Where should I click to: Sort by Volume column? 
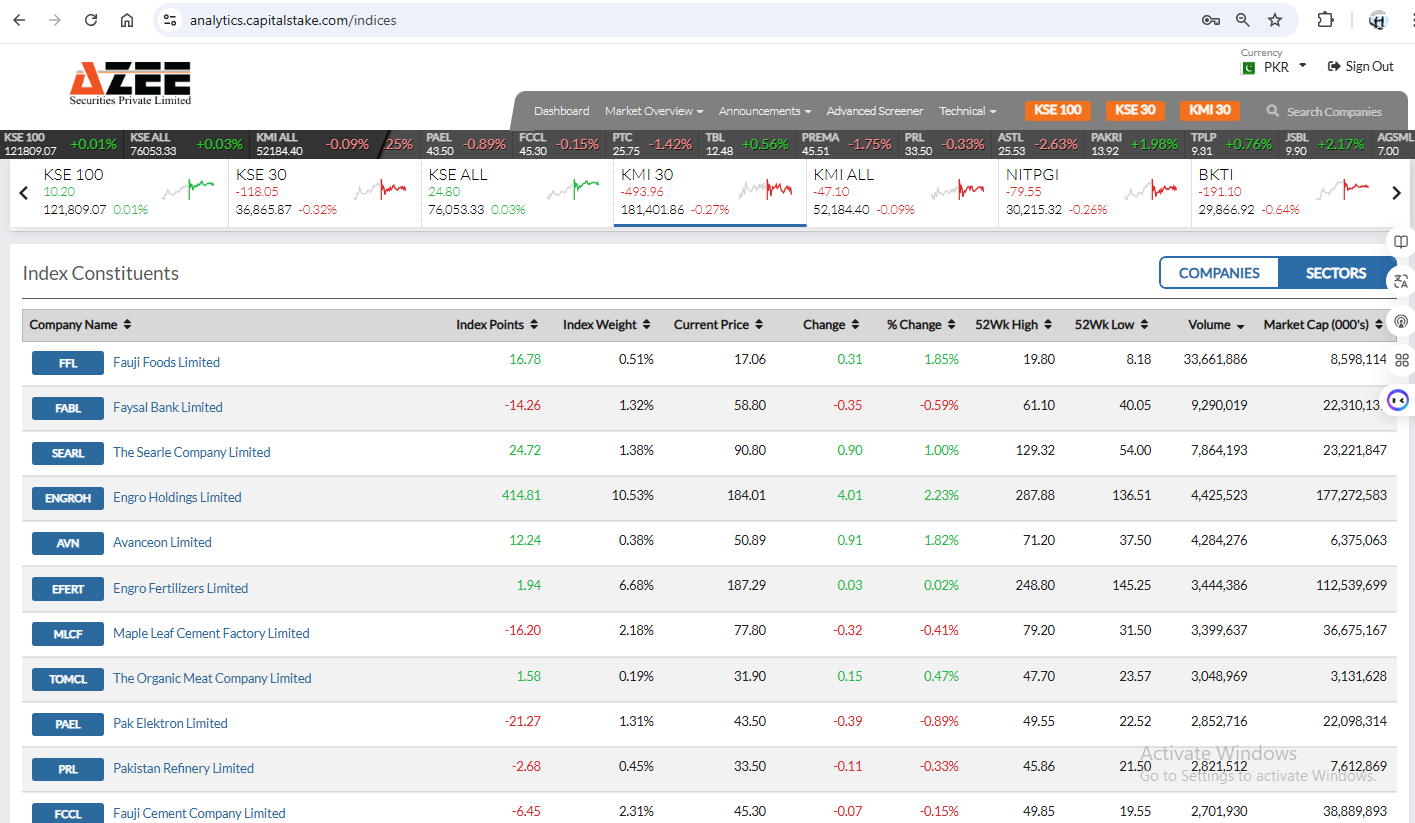[1216, 325]
